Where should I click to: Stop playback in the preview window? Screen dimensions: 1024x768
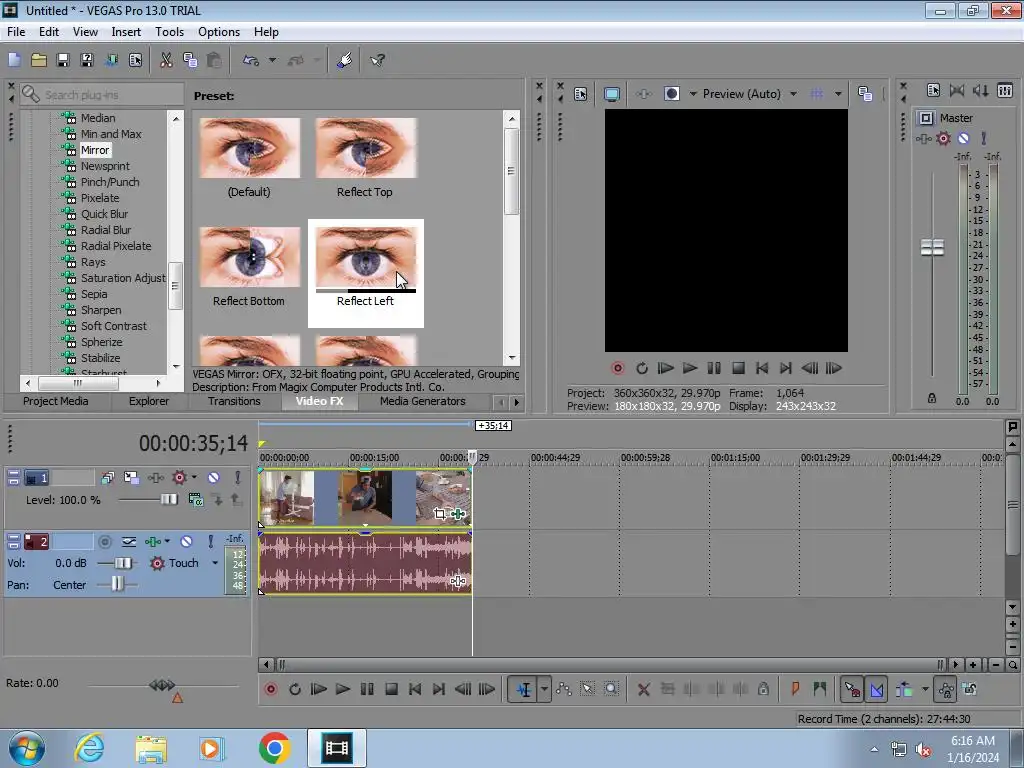tap(738, 368)
